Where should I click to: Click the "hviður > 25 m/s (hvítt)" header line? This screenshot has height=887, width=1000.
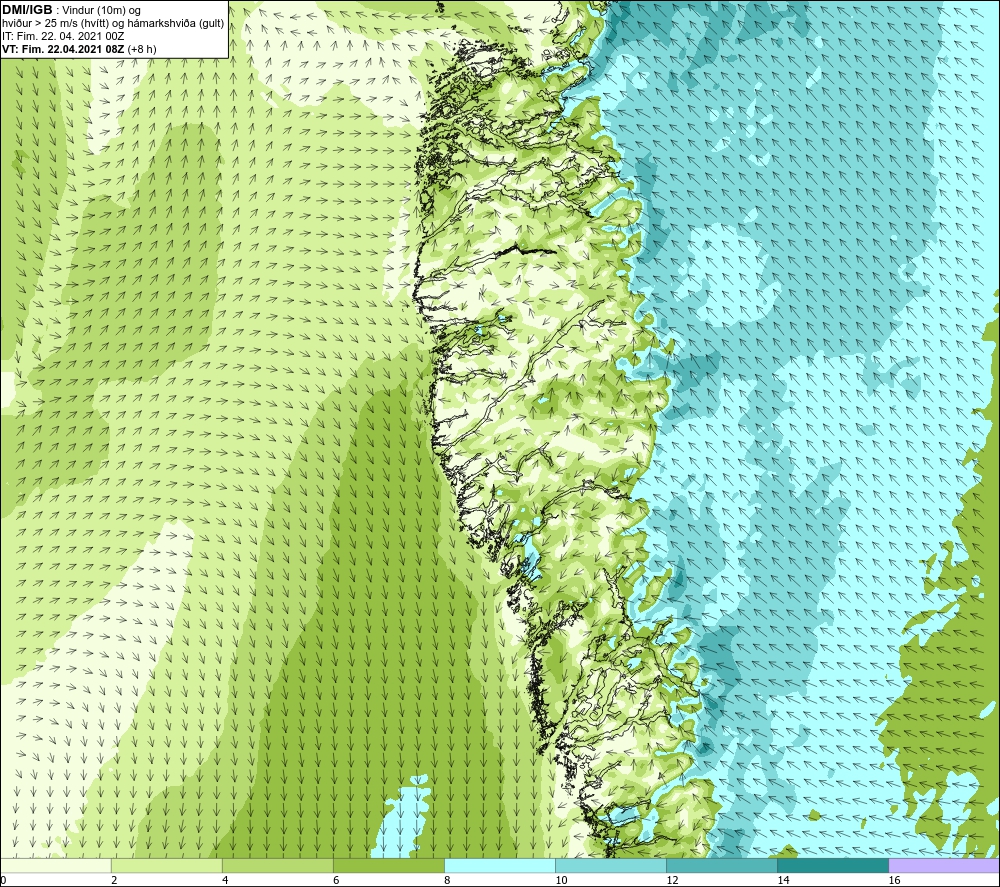(113, 24)
